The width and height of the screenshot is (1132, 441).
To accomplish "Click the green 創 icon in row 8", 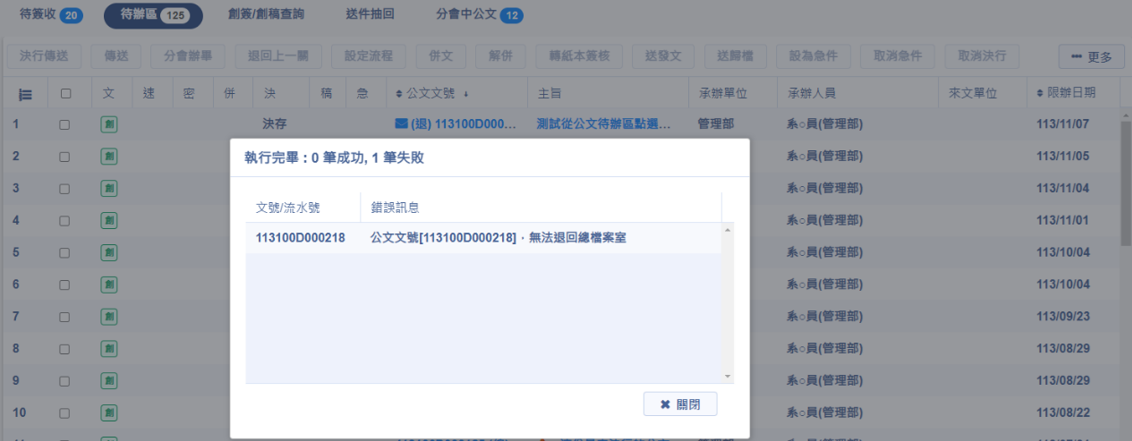I will (109, 348).
